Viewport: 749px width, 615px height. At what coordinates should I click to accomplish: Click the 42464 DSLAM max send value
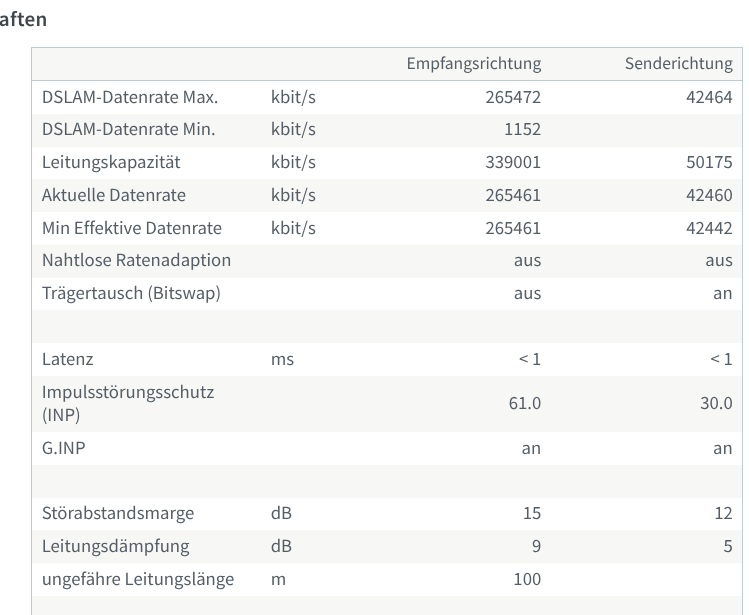(x=709, y=97)
